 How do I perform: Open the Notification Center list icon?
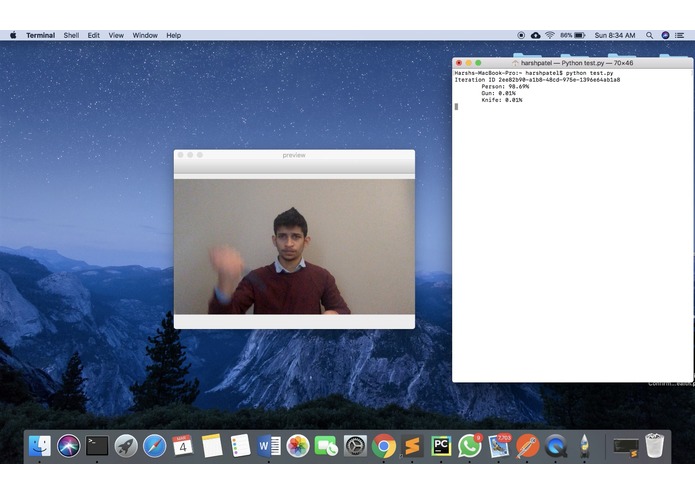[x=679, y=35]
